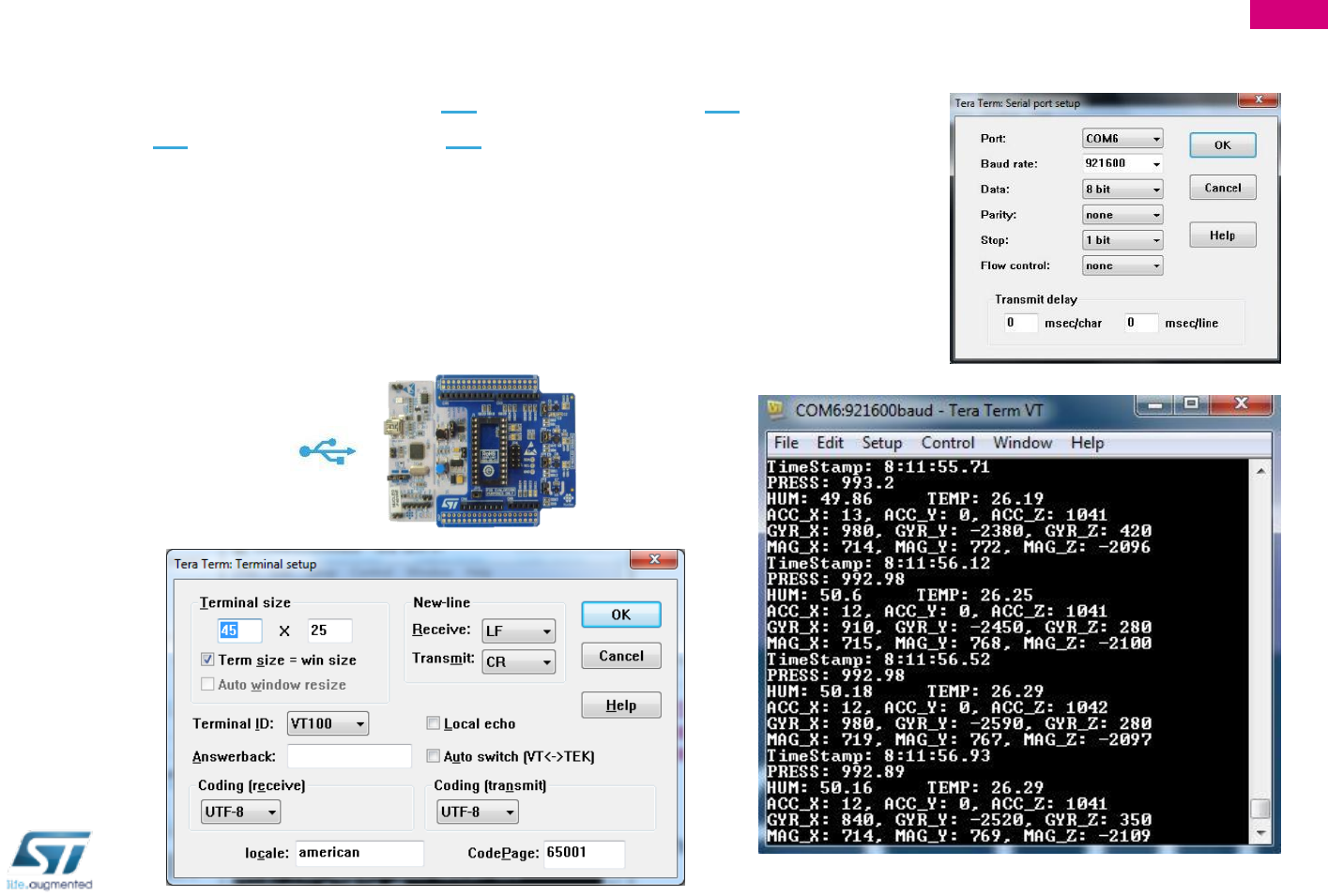Click the Tera Term VT vertical scrollbar thumb
This screenshot has height=896, width=1328.
point(1261,809)
